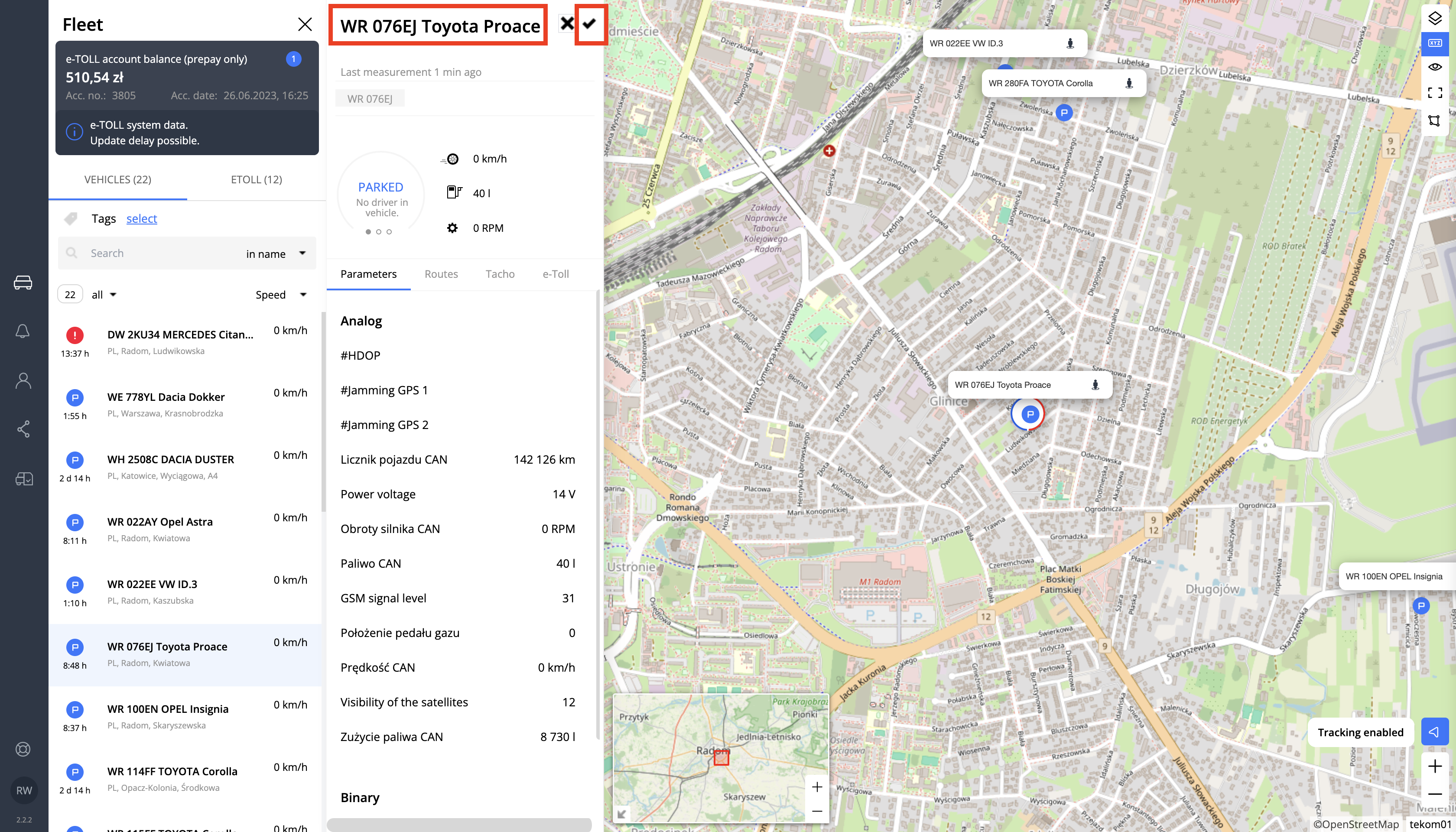Viewport: 1456px width, 832px height.
Task: Cancel vehicle name edit with X icon
Action: click(x=567, y=23)
